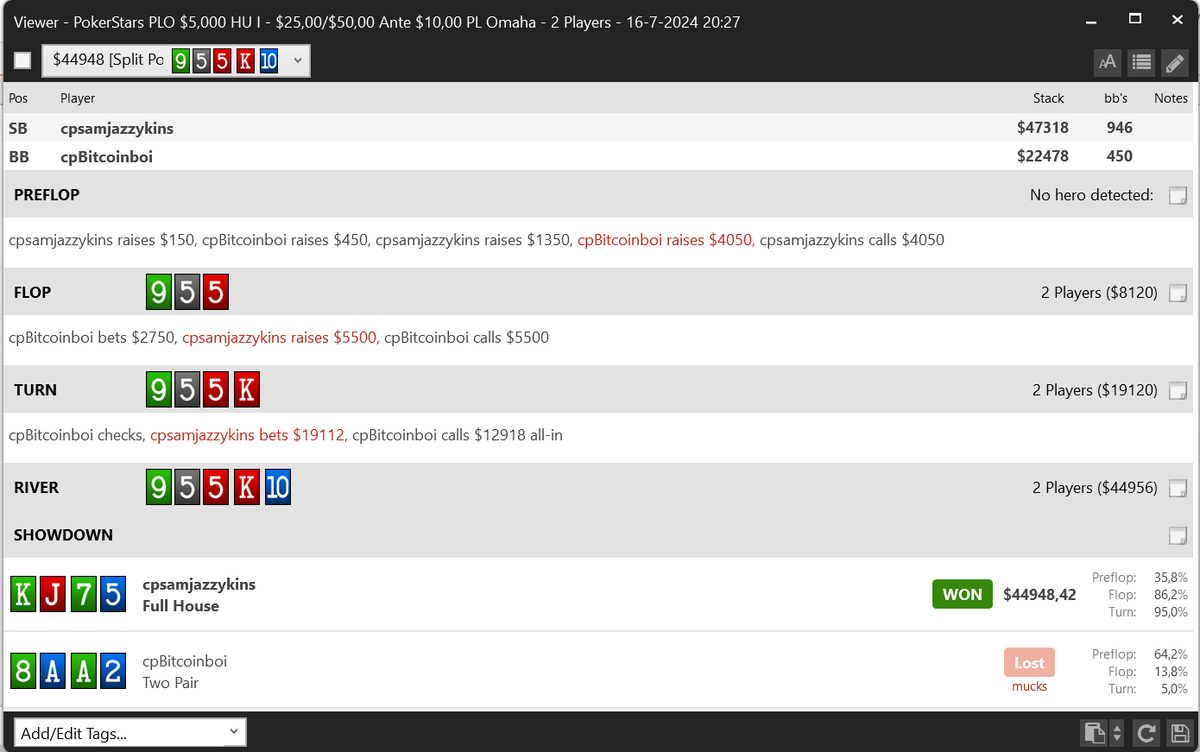Click the Full House hand label
Viewport: 1200px width, 752px height.
coord(181,606)
